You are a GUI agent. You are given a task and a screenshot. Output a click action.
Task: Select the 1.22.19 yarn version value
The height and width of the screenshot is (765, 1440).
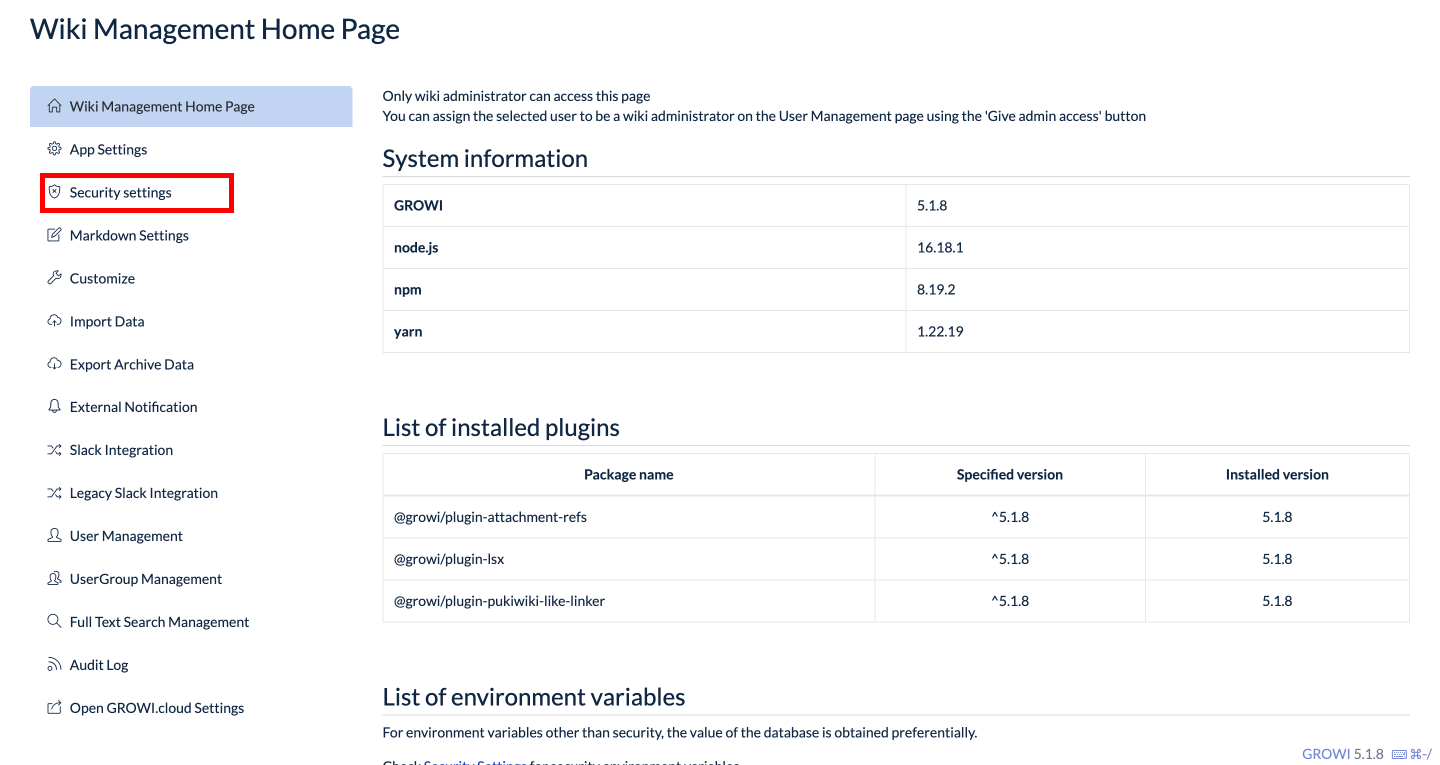point(940,331)
